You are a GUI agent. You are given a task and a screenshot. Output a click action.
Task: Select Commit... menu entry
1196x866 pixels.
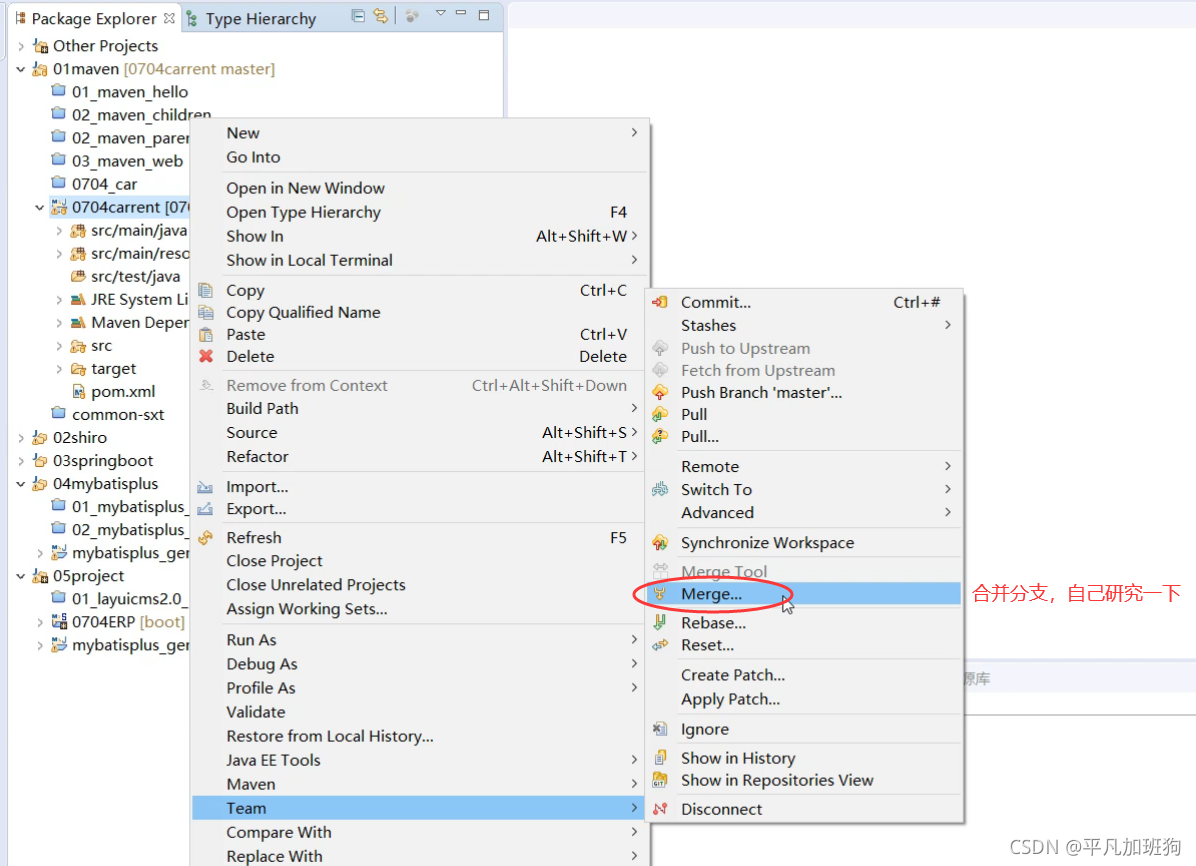tap(803, 302)
